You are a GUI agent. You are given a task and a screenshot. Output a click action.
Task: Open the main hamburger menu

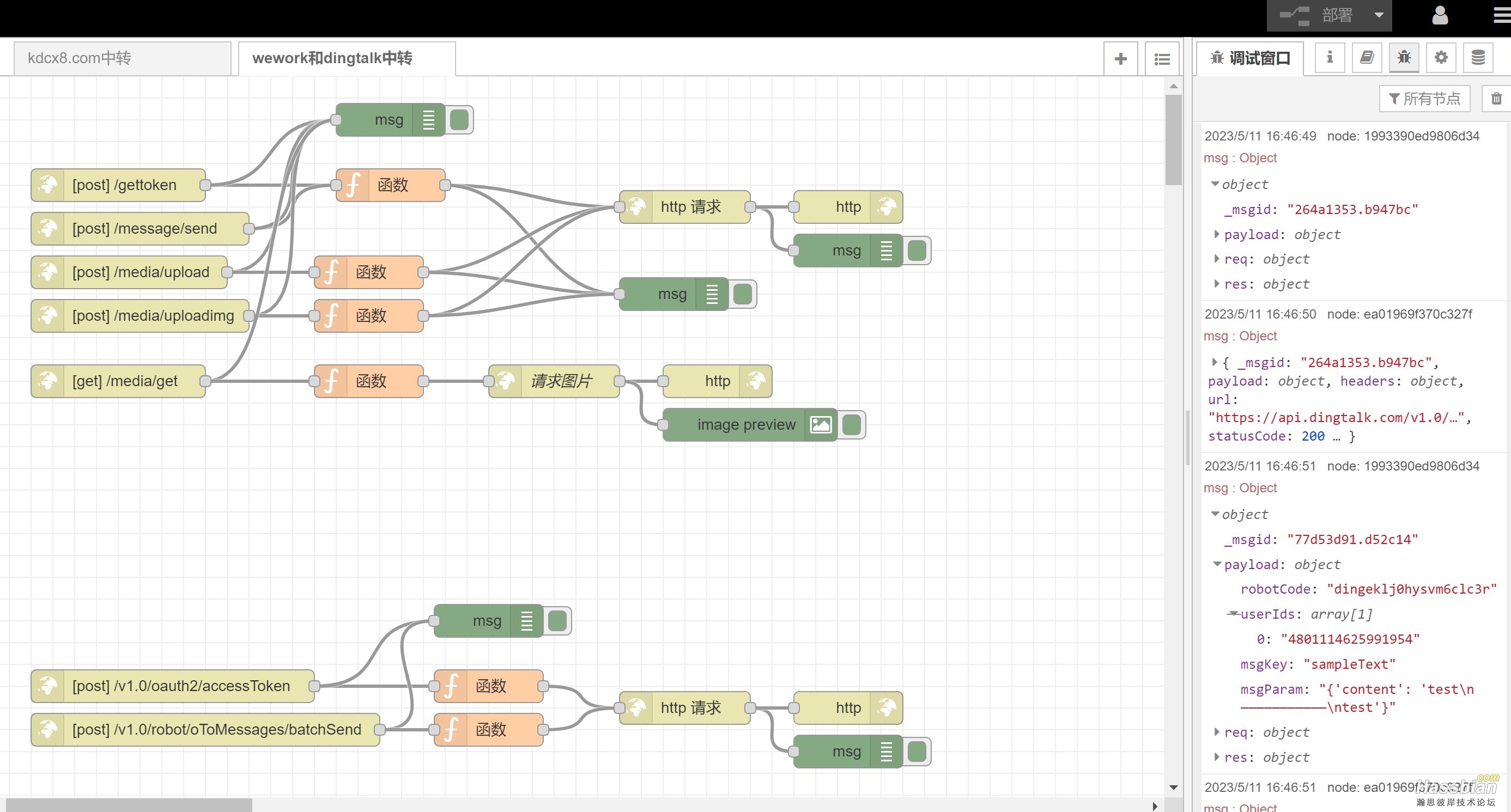coord(1503,15)
